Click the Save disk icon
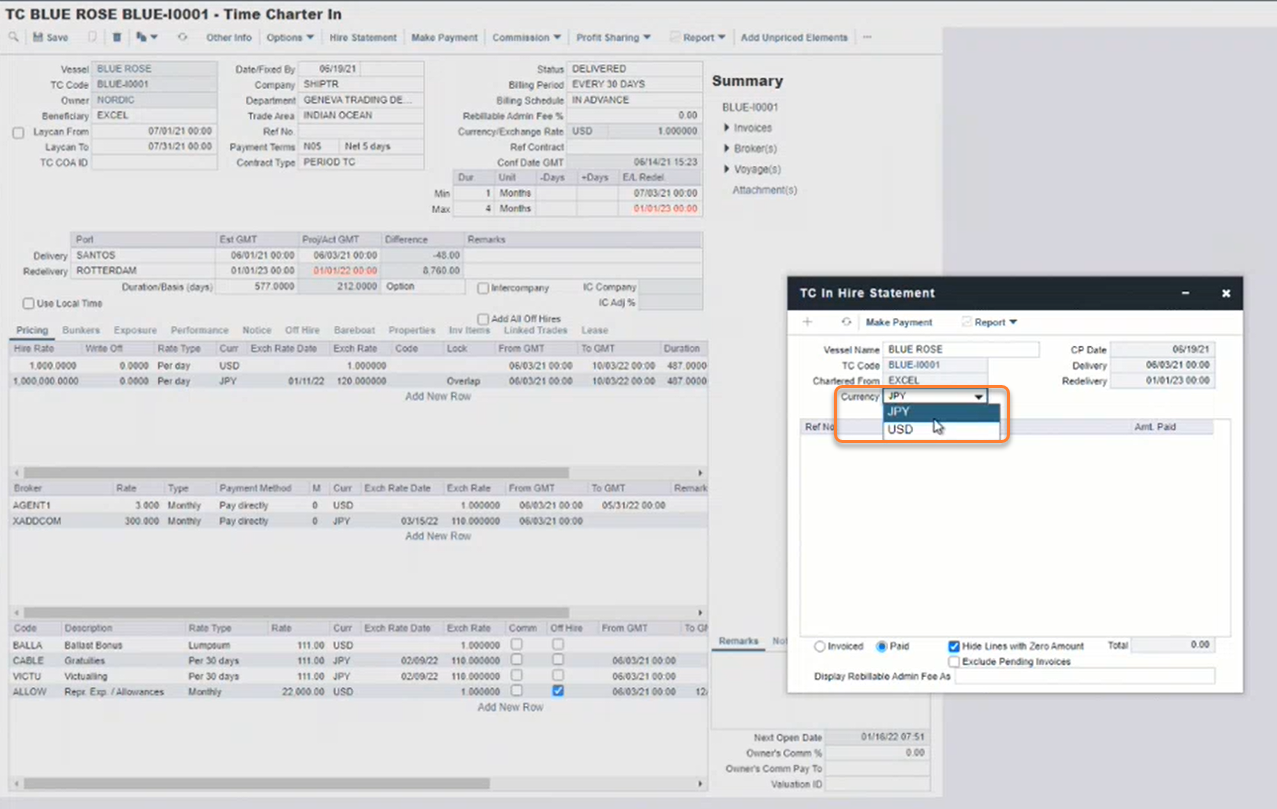This screenshot has width=1277, height=809. [x=50, y=38]
